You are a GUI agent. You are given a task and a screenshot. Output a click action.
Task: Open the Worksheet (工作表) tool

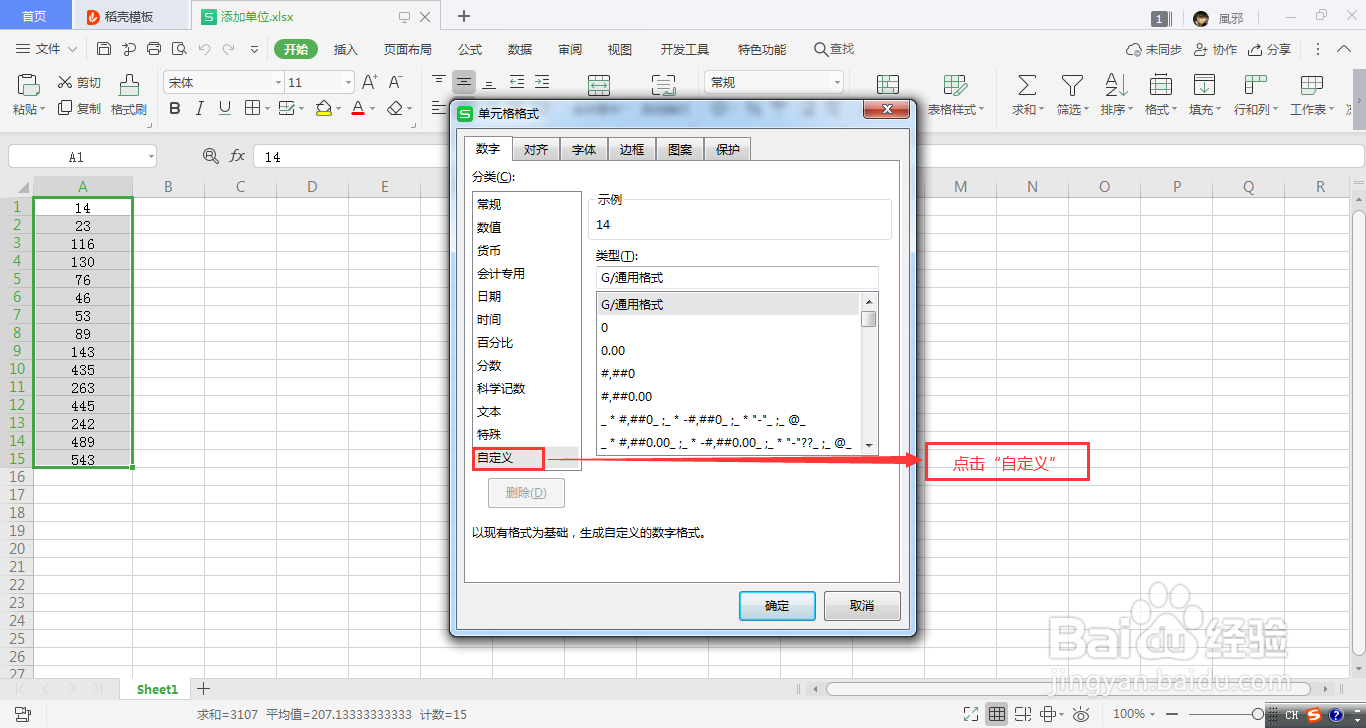1312,85
